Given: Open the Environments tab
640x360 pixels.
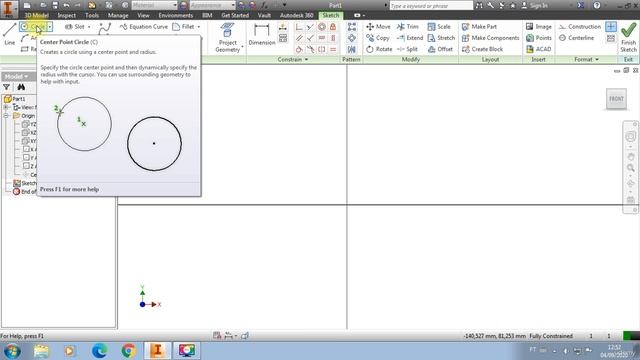Looking at the screenshot, I should coord(176,16).
